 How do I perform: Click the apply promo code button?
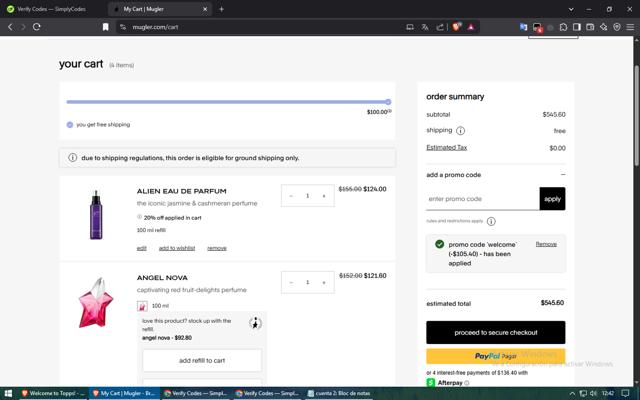552,199
